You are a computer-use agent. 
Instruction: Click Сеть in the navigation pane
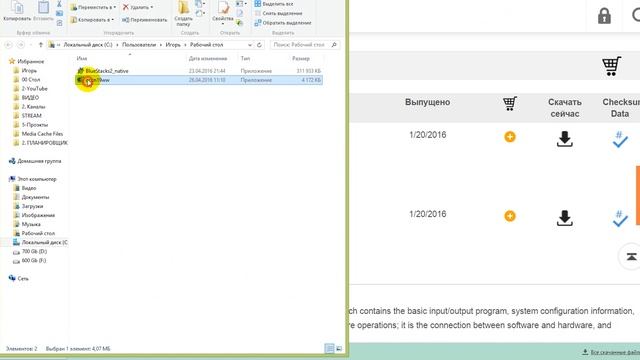coord(23,279)
